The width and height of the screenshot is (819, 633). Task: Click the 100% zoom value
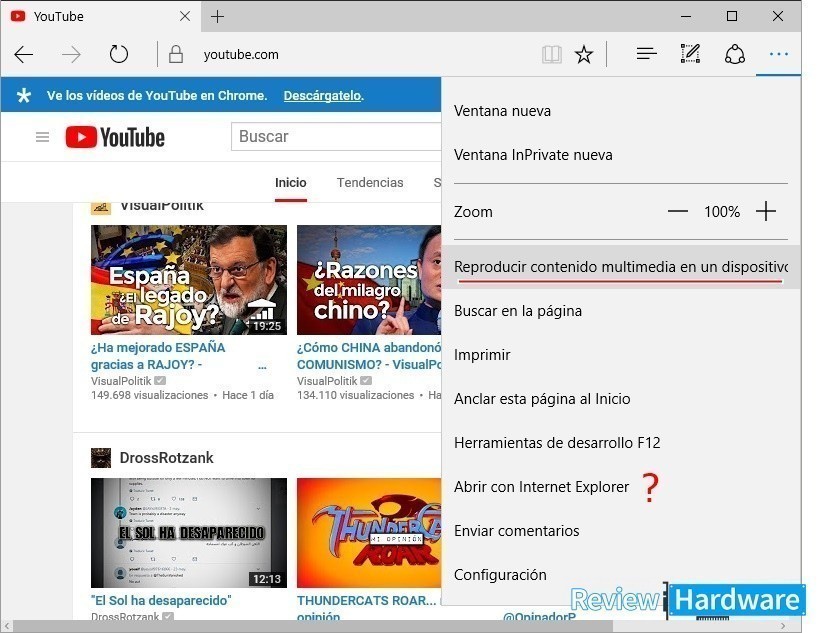722,212
